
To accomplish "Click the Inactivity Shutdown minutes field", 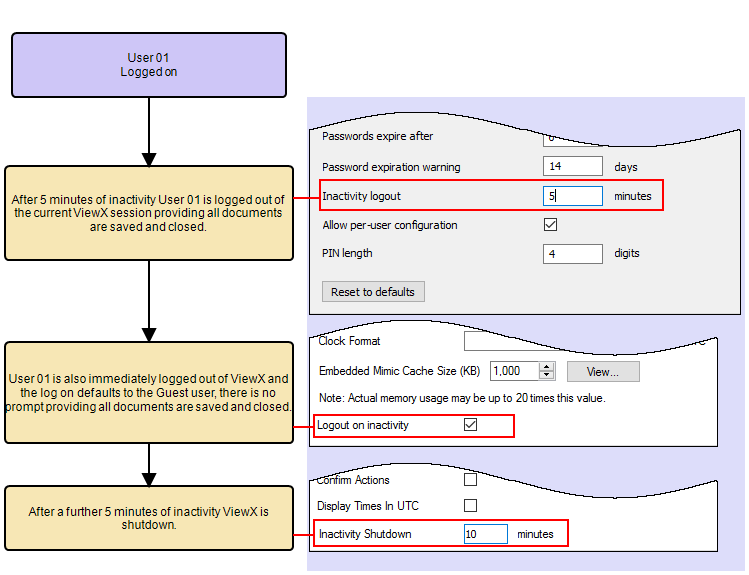I will [x=486, y=534].
